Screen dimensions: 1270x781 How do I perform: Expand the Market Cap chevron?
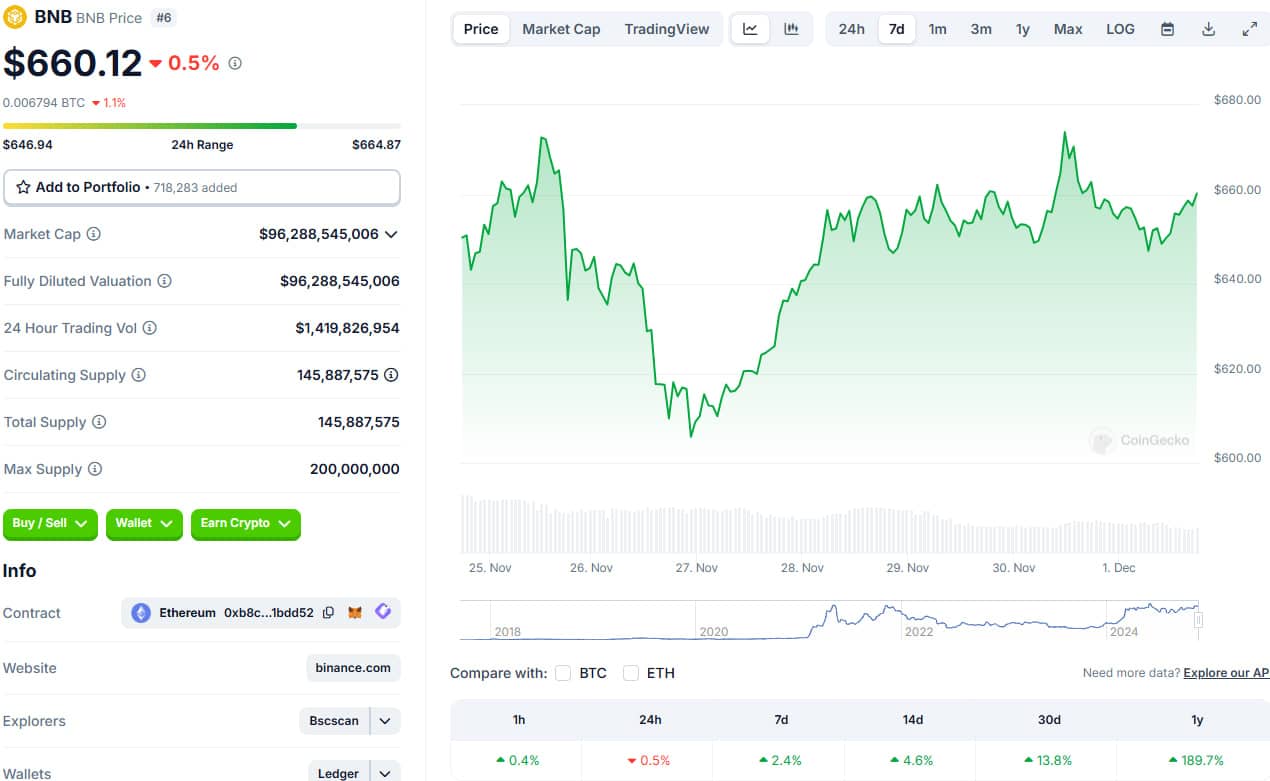click(x=391, y=234)
